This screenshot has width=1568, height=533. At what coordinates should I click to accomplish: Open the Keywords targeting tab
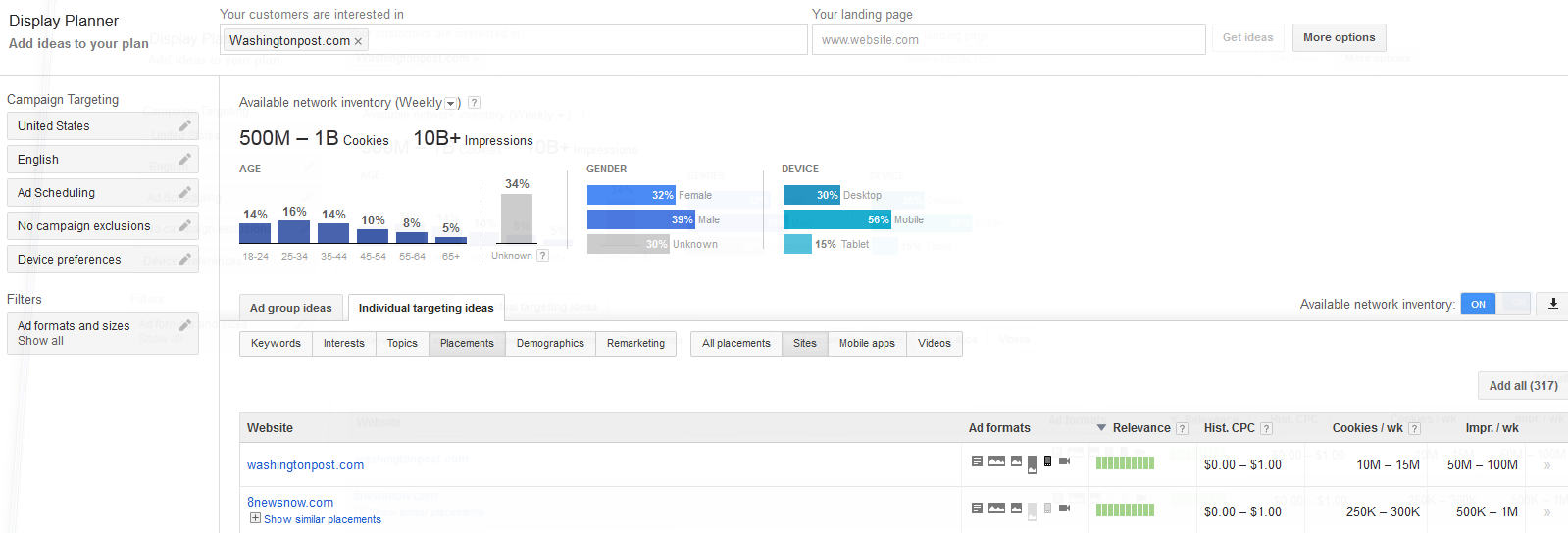click(276, 343)
